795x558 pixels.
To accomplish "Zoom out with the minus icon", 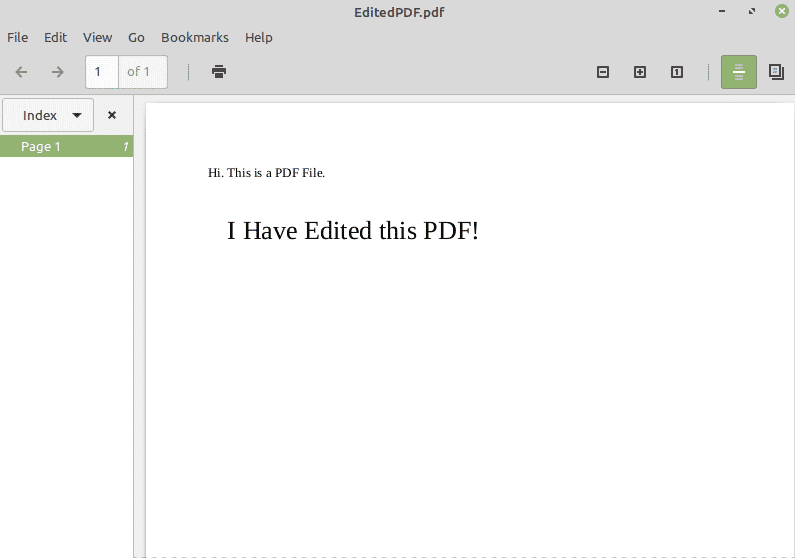I will (603, 72).
